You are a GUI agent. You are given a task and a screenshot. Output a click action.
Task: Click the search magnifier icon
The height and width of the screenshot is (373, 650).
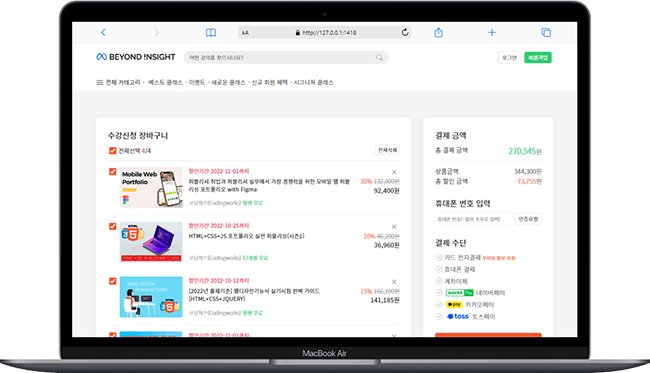pos(379,58)
